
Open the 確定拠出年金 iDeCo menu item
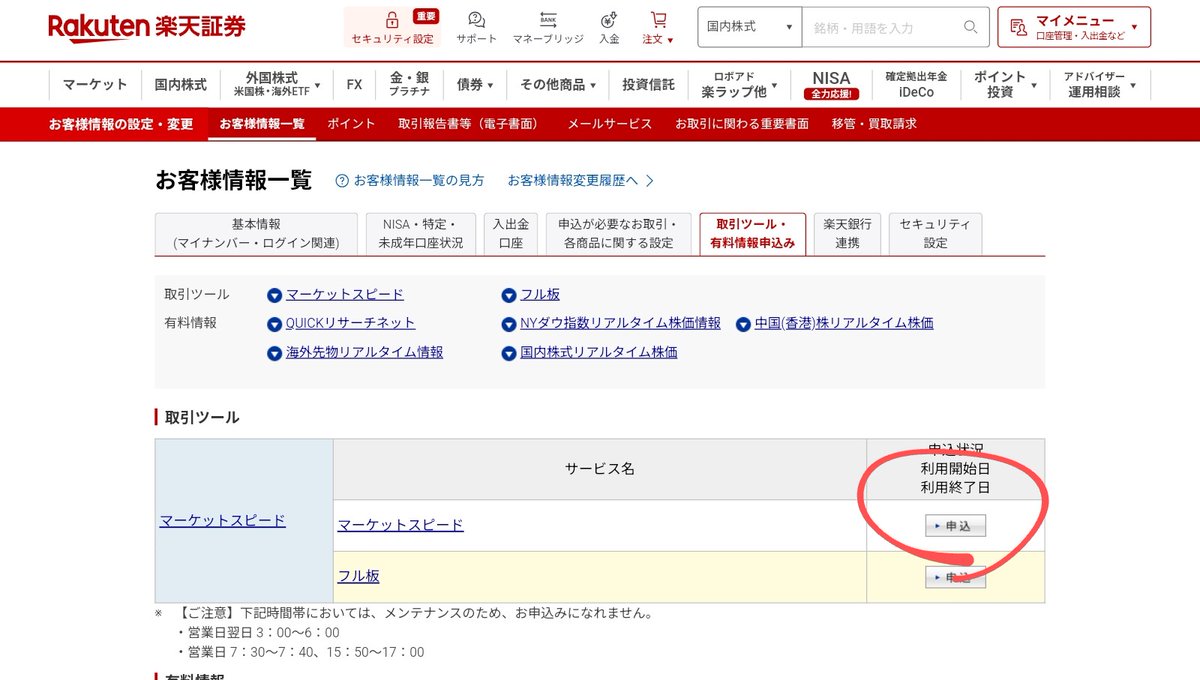click(x=916, y=84)
